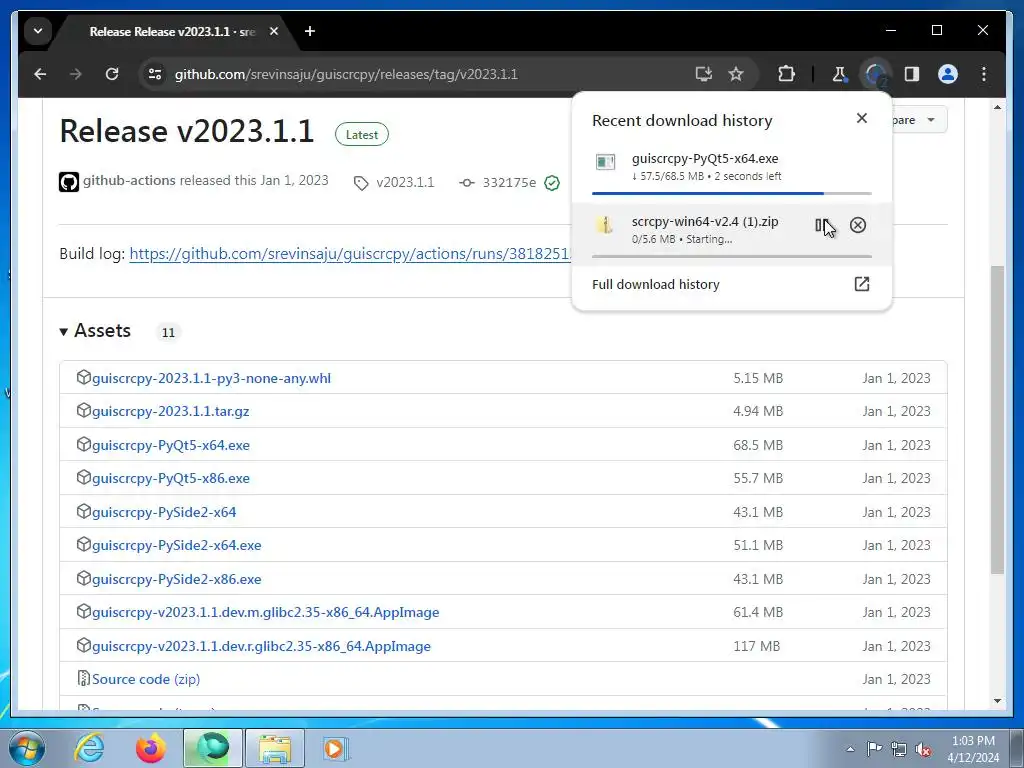This screenshot has height=768, width=1024.
Task: Open the Extensions puzzle icon
Action: (786, 74)
